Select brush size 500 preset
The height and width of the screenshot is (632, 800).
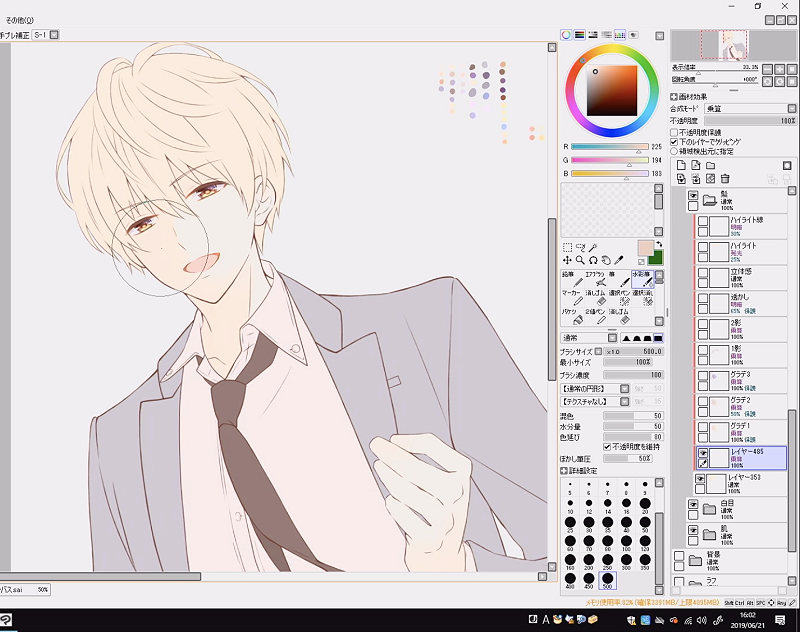click(607, 580)
